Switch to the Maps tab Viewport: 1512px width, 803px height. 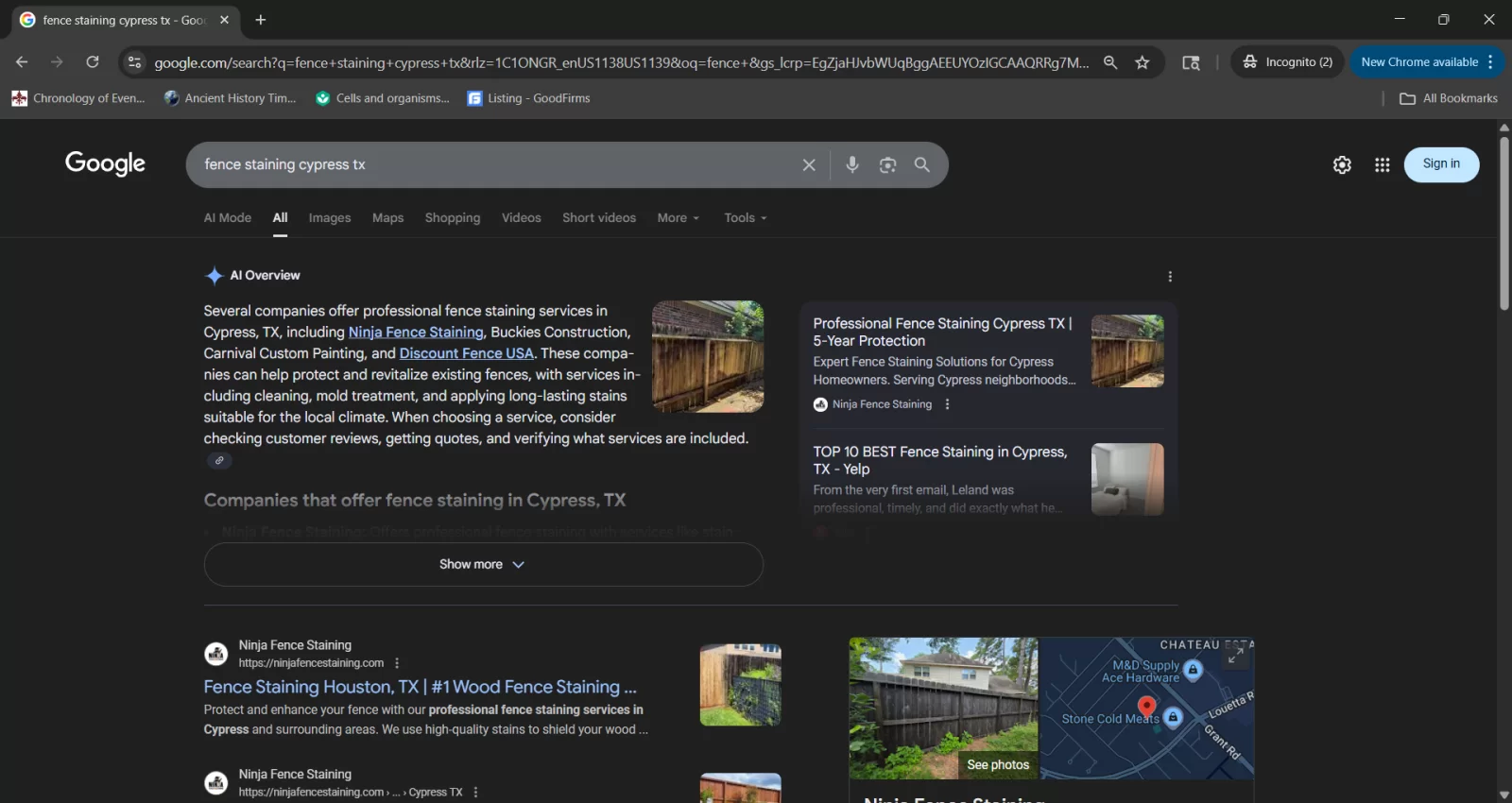coord(387,218)
